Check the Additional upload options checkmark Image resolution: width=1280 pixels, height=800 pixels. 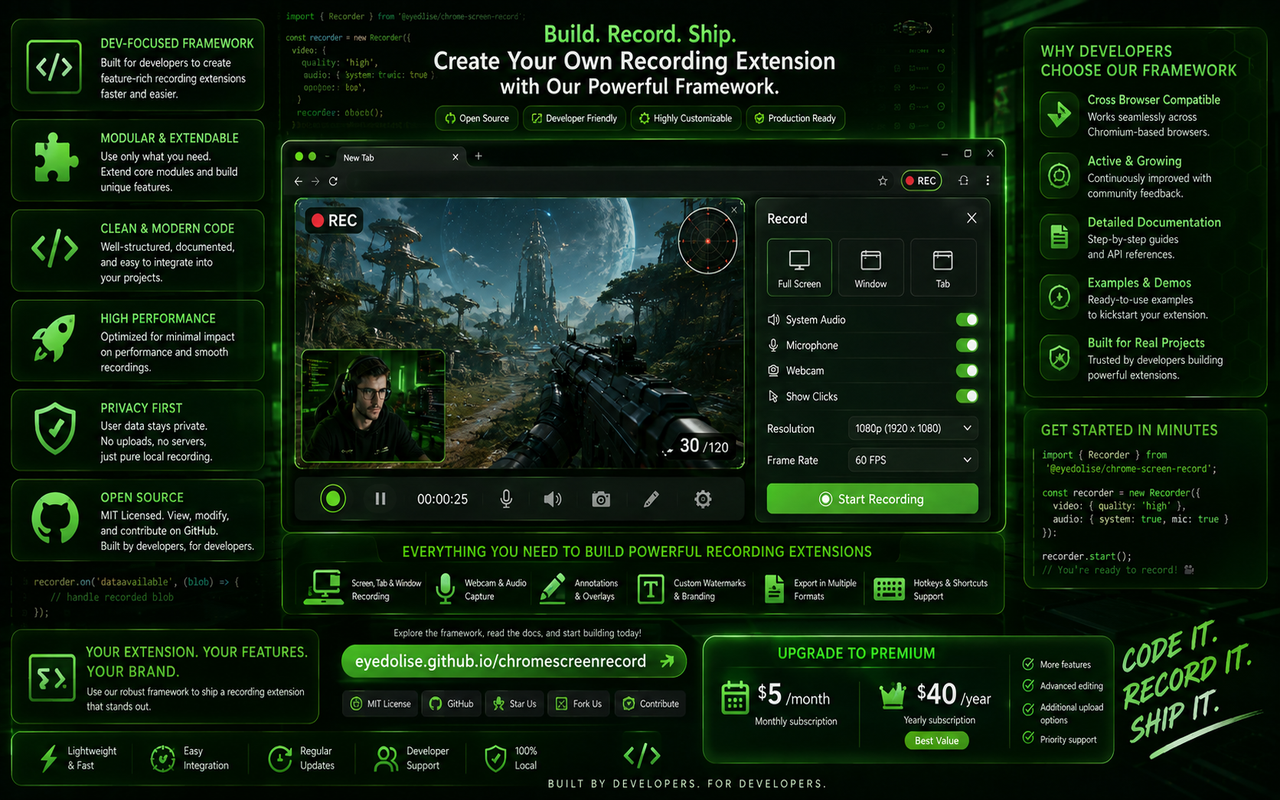1028,708
